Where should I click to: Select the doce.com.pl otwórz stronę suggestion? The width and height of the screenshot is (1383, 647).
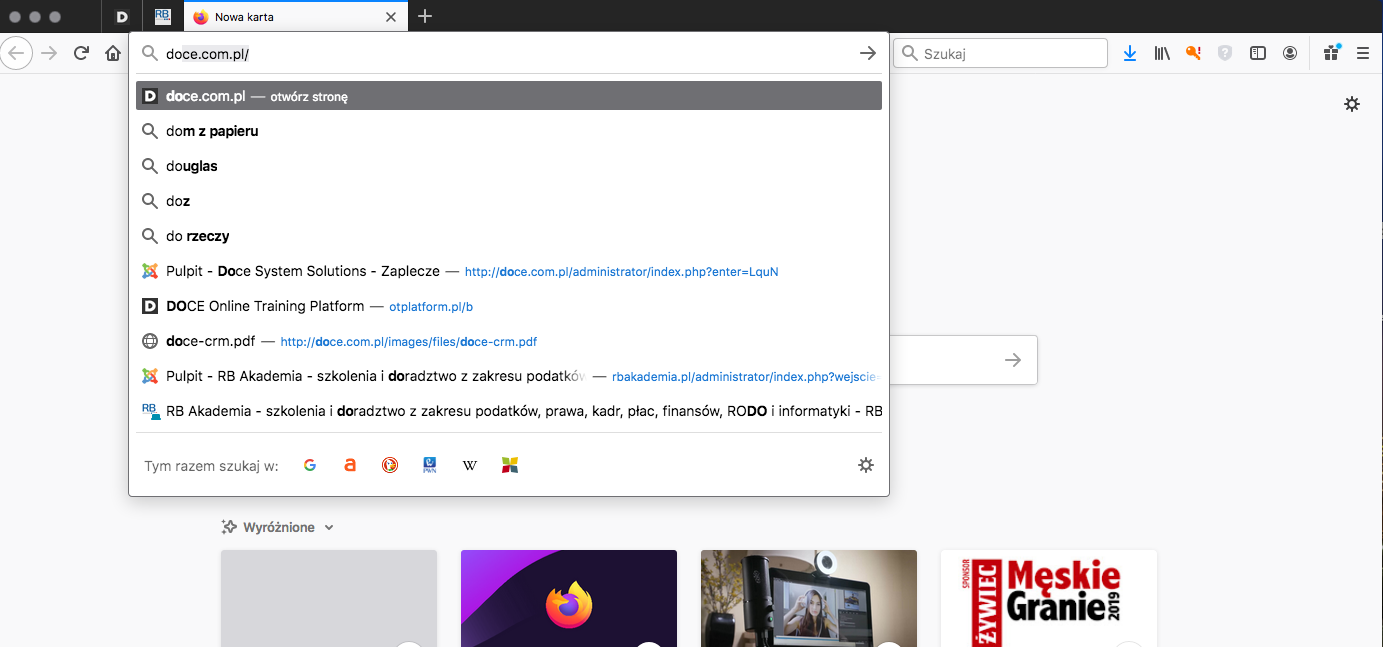click(x=508, y=96)
